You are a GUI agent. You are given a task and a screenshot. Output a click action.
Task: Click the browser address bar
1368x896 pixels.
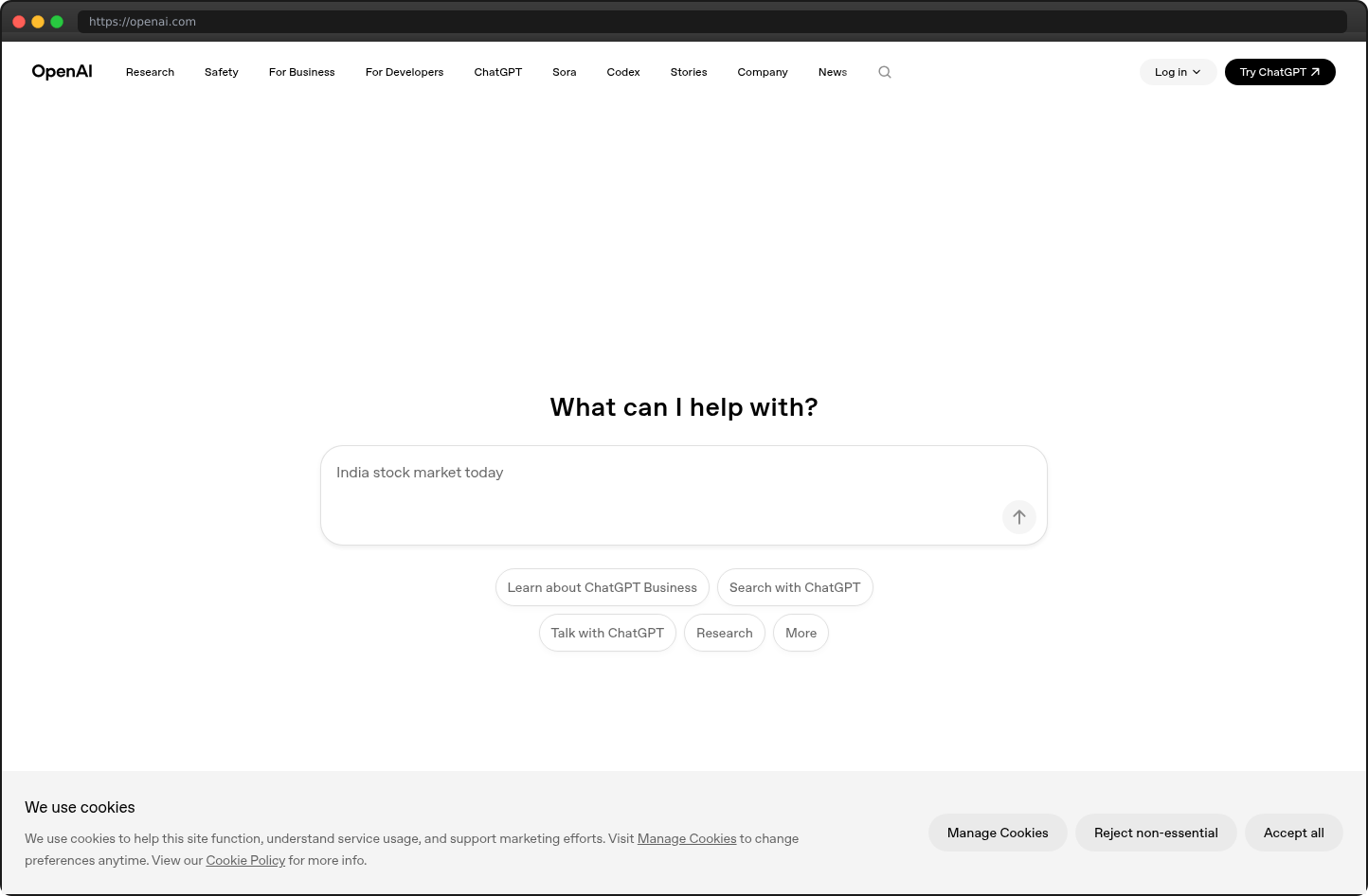379,21
